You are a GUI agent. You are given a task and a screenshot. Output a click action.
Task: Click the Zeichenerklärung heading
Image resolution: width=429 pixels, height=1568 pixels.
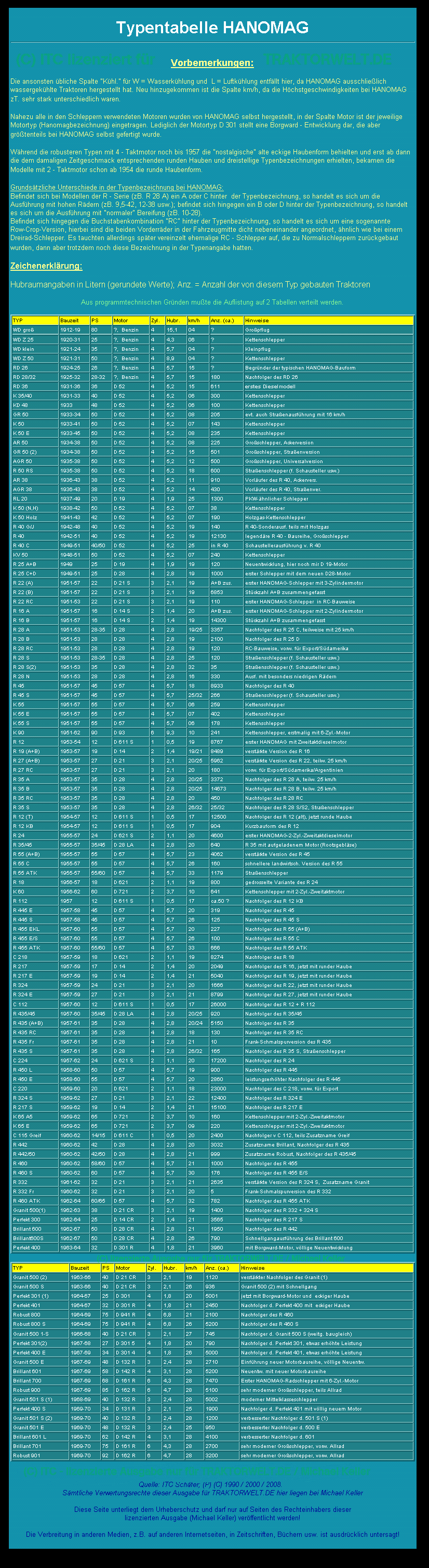point(46,266)
